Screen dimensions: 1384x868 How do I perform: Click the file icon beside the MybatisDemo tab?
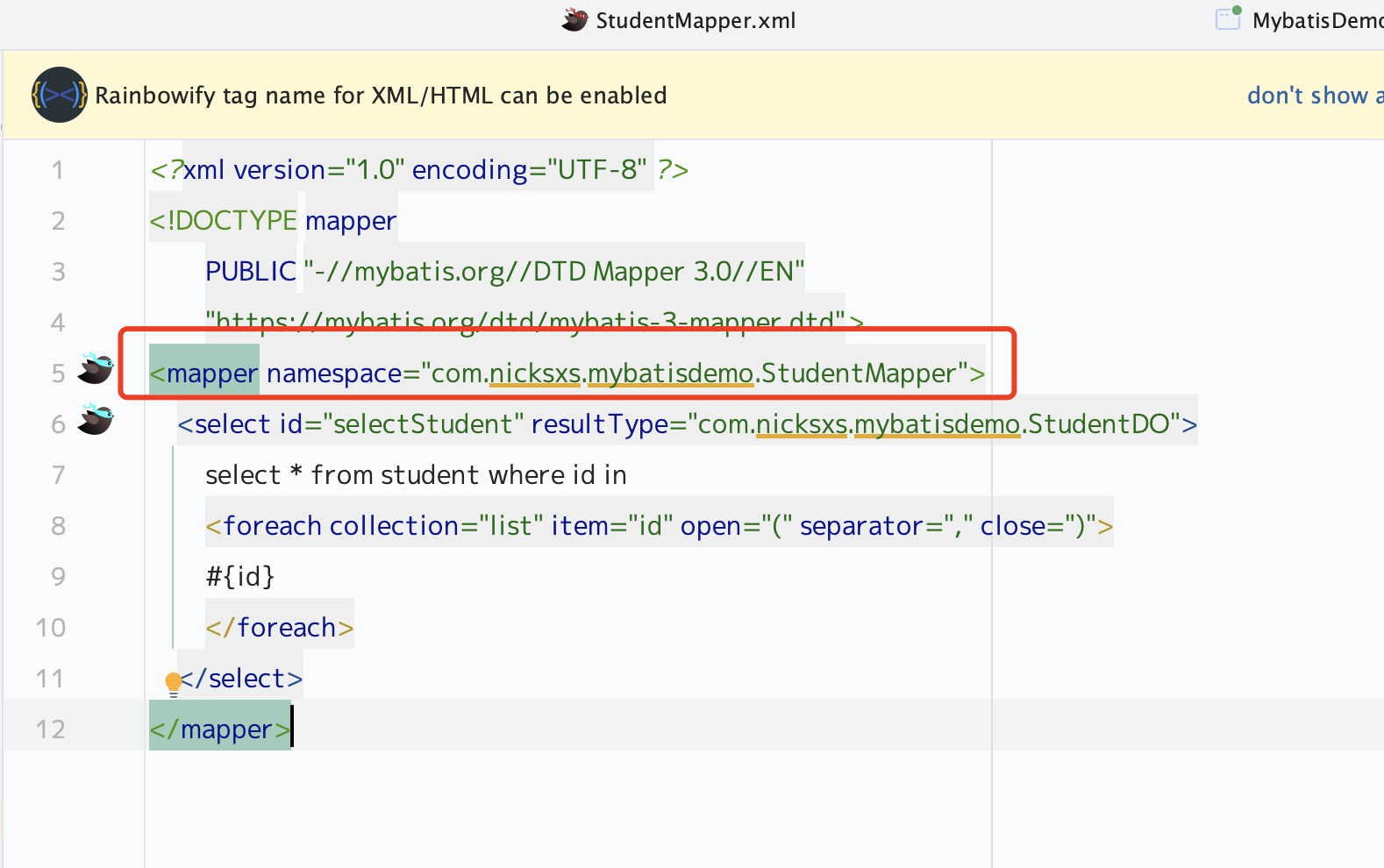tap(1228, 18)
